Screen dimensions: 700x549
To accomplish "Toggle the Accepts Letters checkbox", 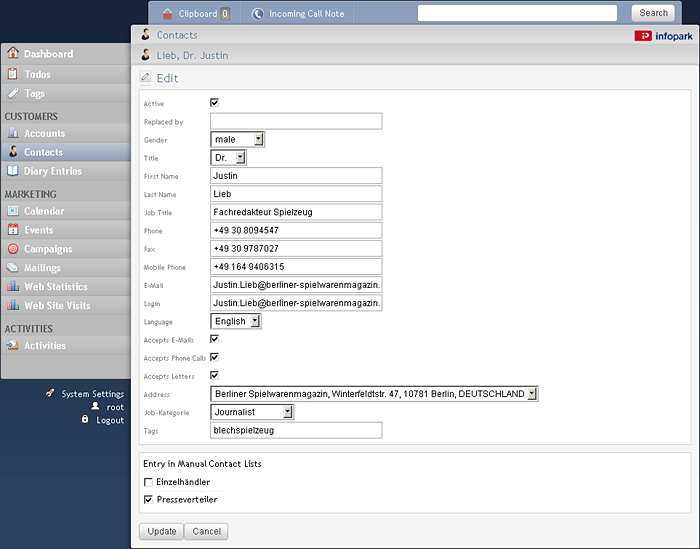I will (x=214, y=375).
